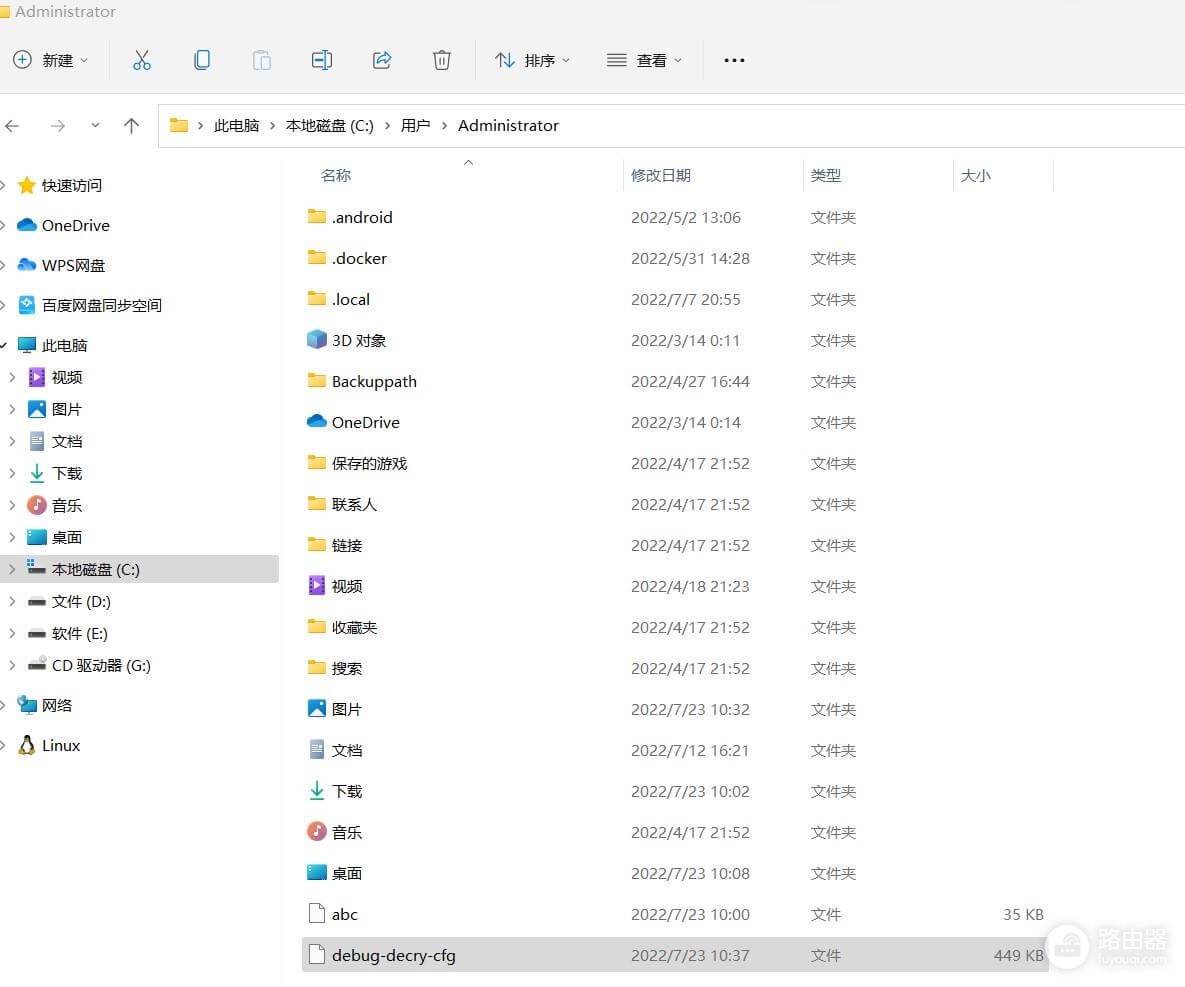
Task: Click the folder icon in address bar
Action: tap(179, 125)
